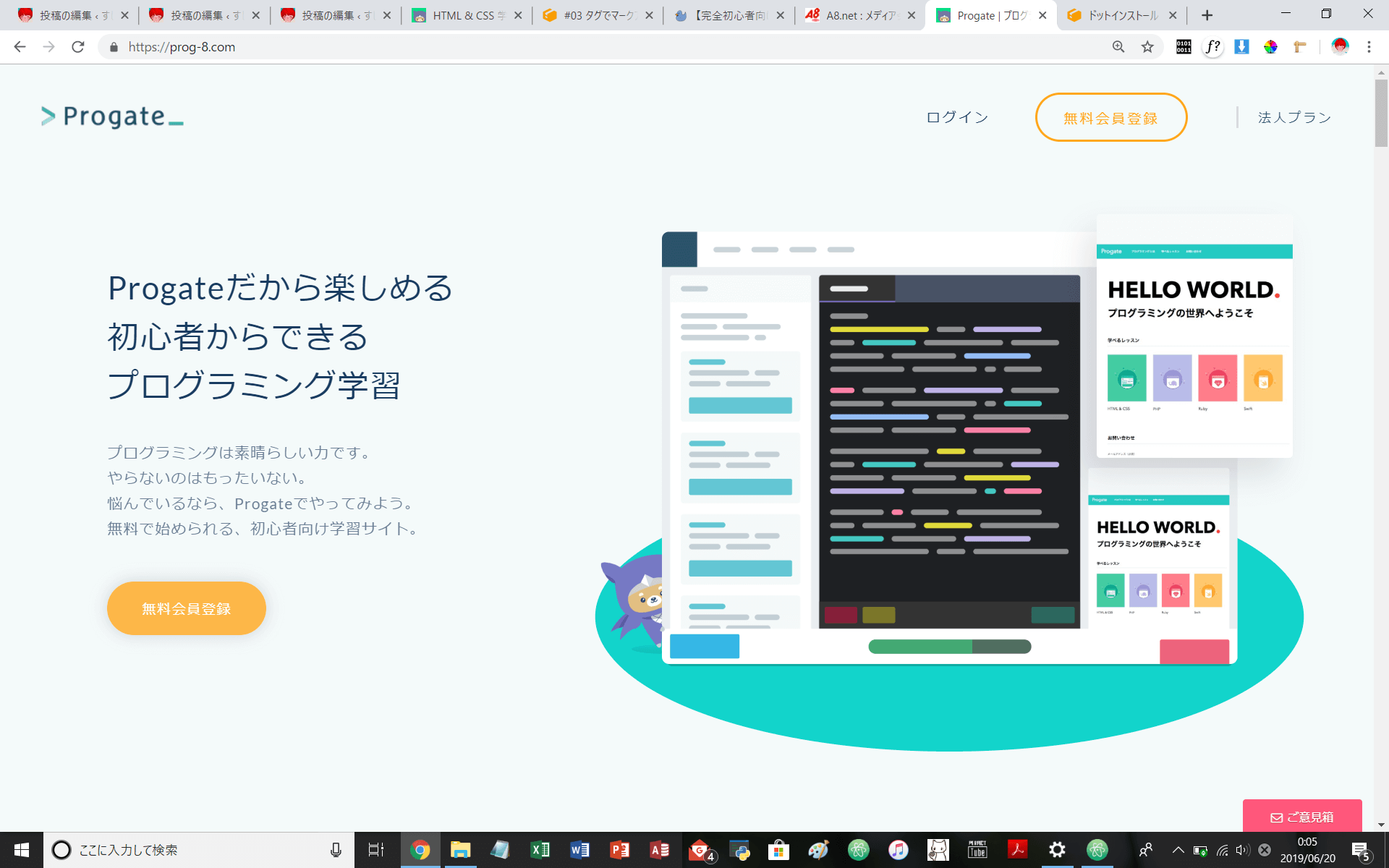
Task: Open Settings gear from taskbar
Action: (x=1057, y=850)
